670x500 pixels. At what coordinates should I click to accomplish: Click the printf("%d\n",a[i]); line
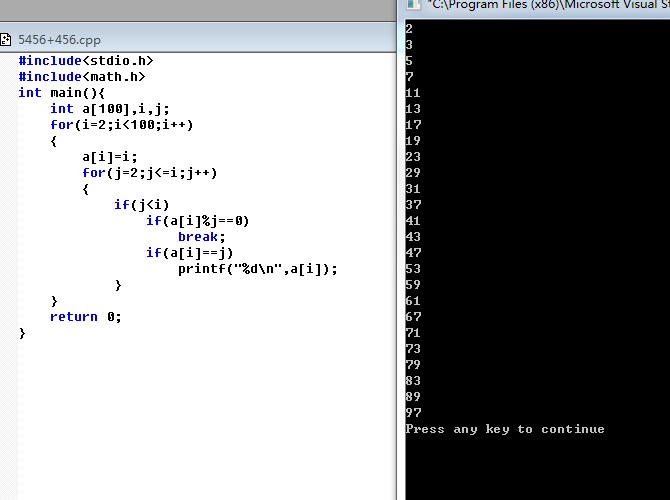258,269
